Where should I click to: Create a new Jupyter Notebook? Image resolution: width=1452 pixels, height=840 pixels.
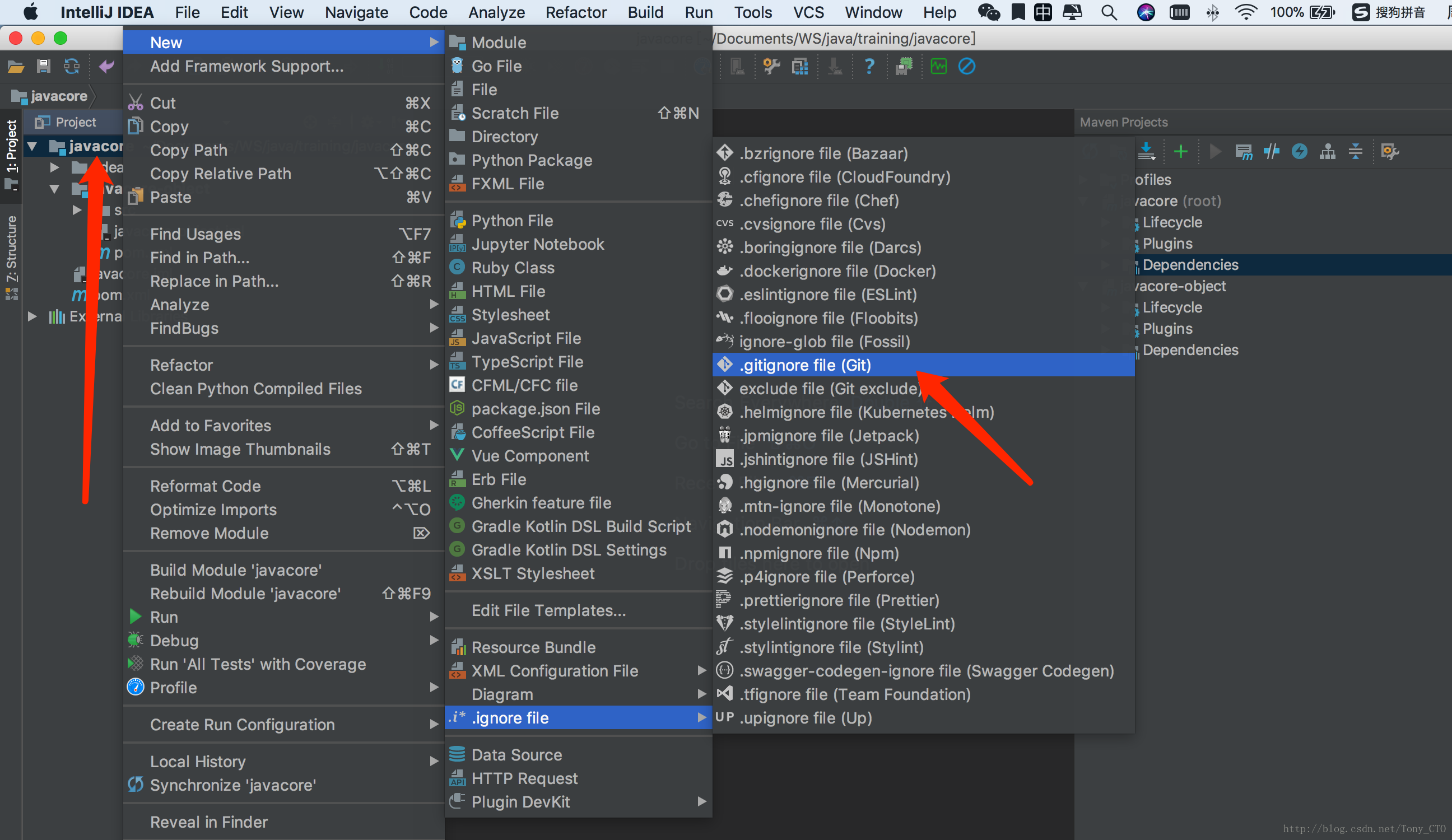click(579, 244)
